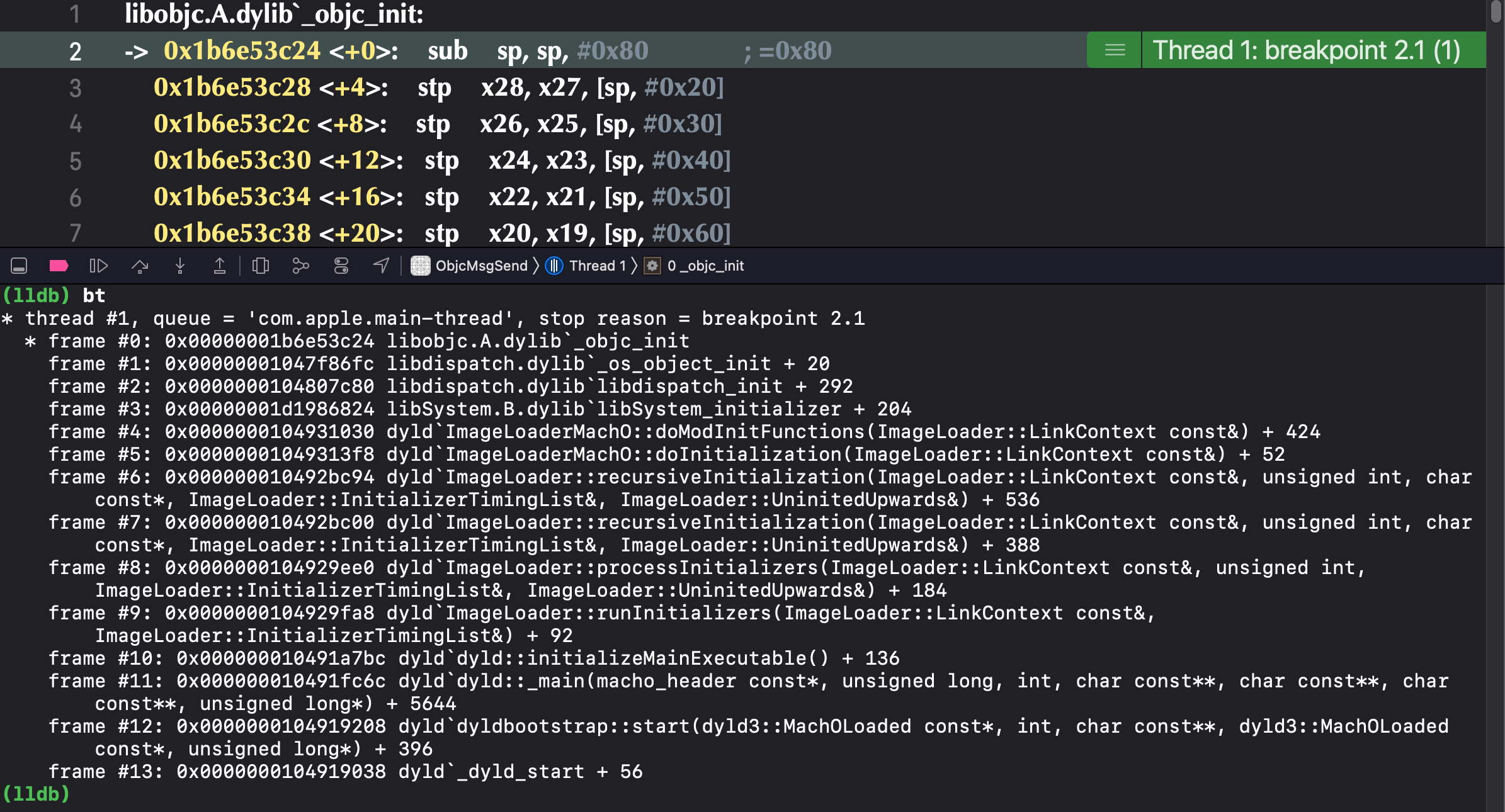Click frame #10 initializeMainExecutable line
The height and width of the screenshot is (812, 1505).
474,658
